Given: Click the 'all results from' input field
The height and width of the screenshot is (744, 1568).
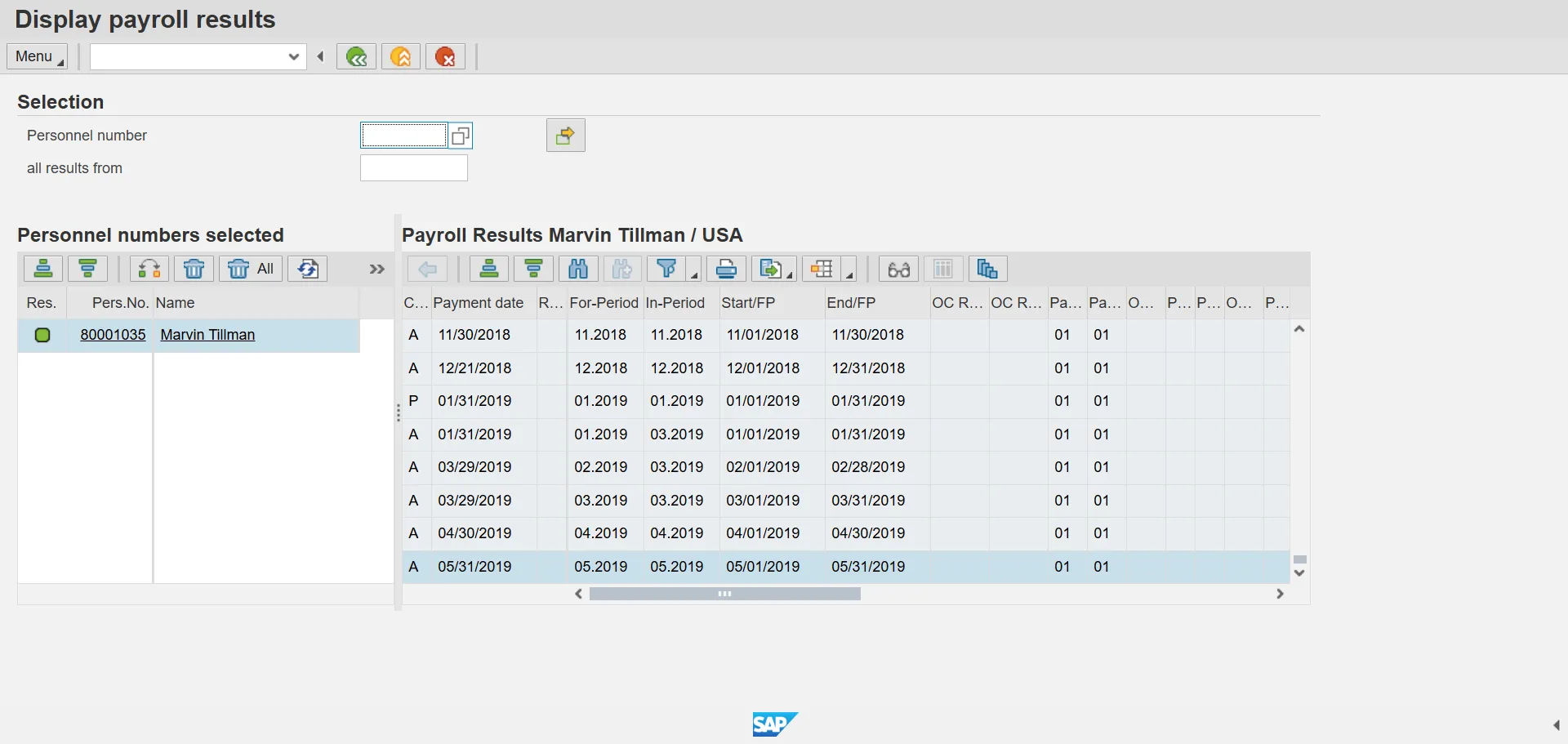Looking at the screenshot, I should tap(413, 168).
